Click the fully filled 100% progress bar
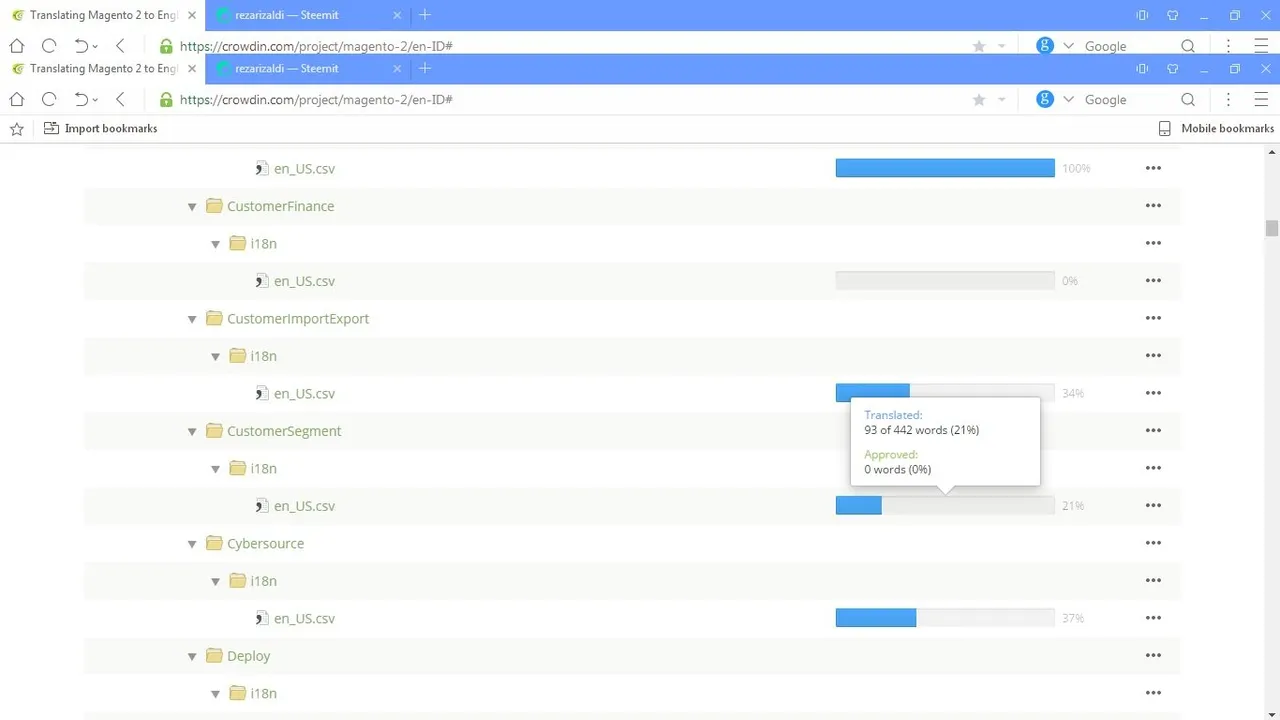This screenshot has height=720, width=1280. (x=945, y=168)
